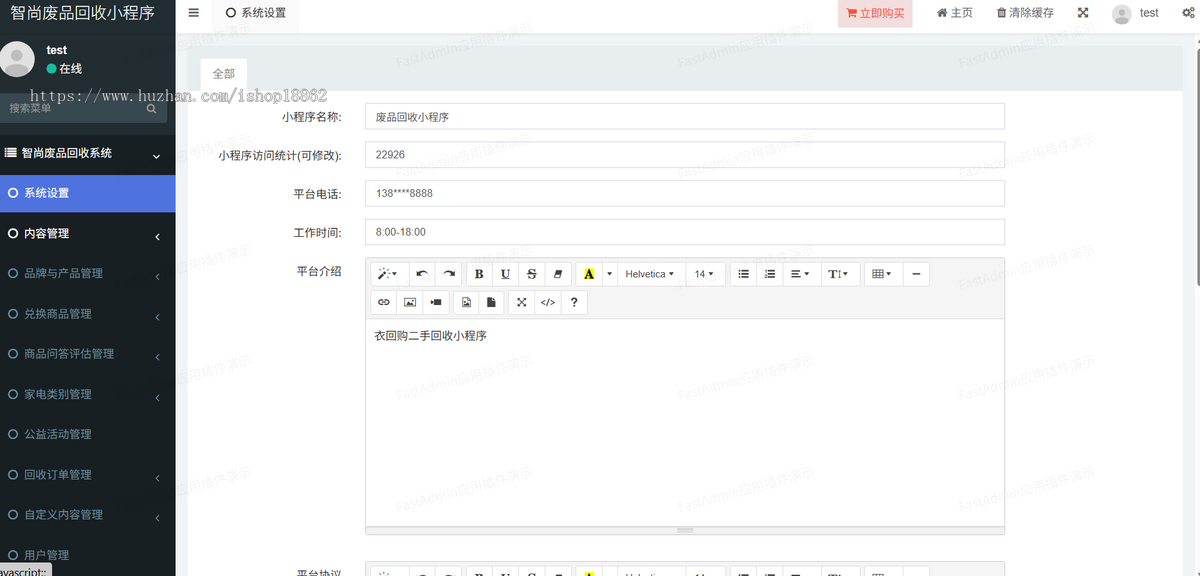Select the 全部 tab
The width and height of the screenshot is (1200, 576).
point(224,74)
